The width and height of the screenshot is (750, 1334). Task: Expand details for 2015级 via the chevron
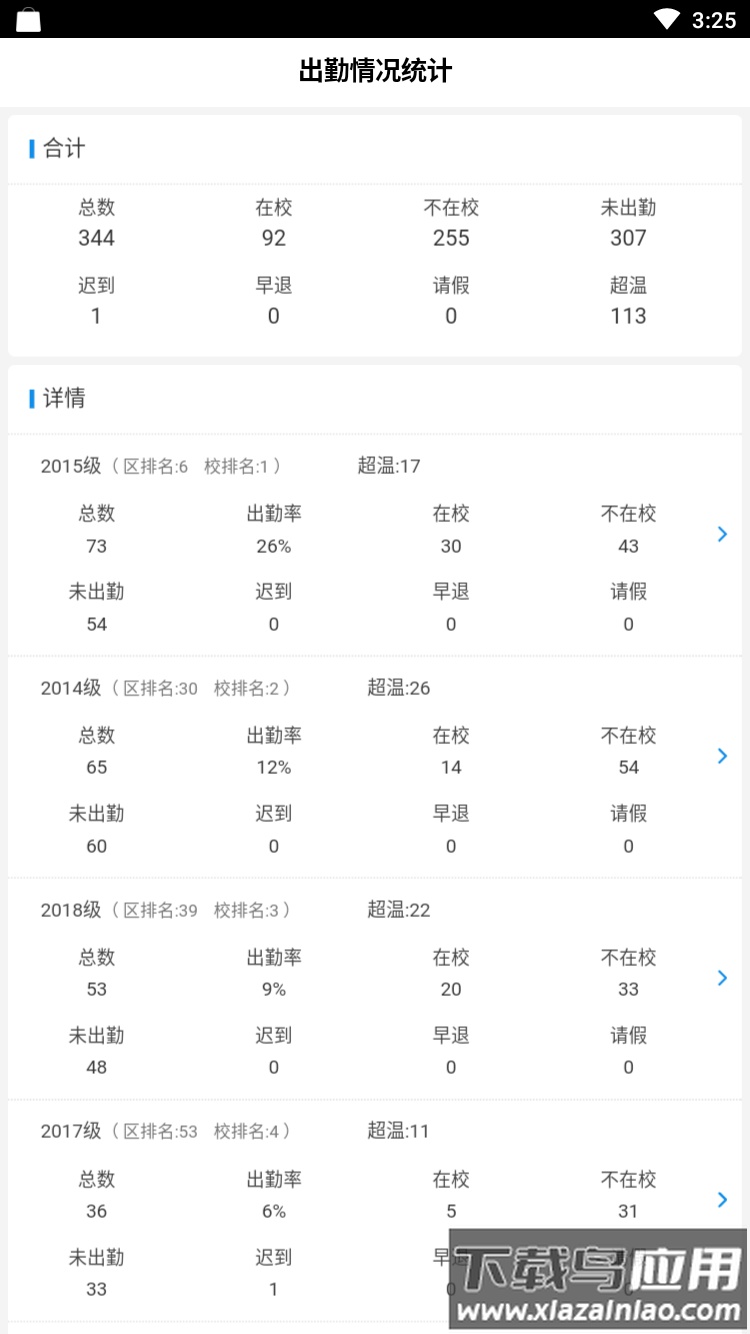coord(722,534)
